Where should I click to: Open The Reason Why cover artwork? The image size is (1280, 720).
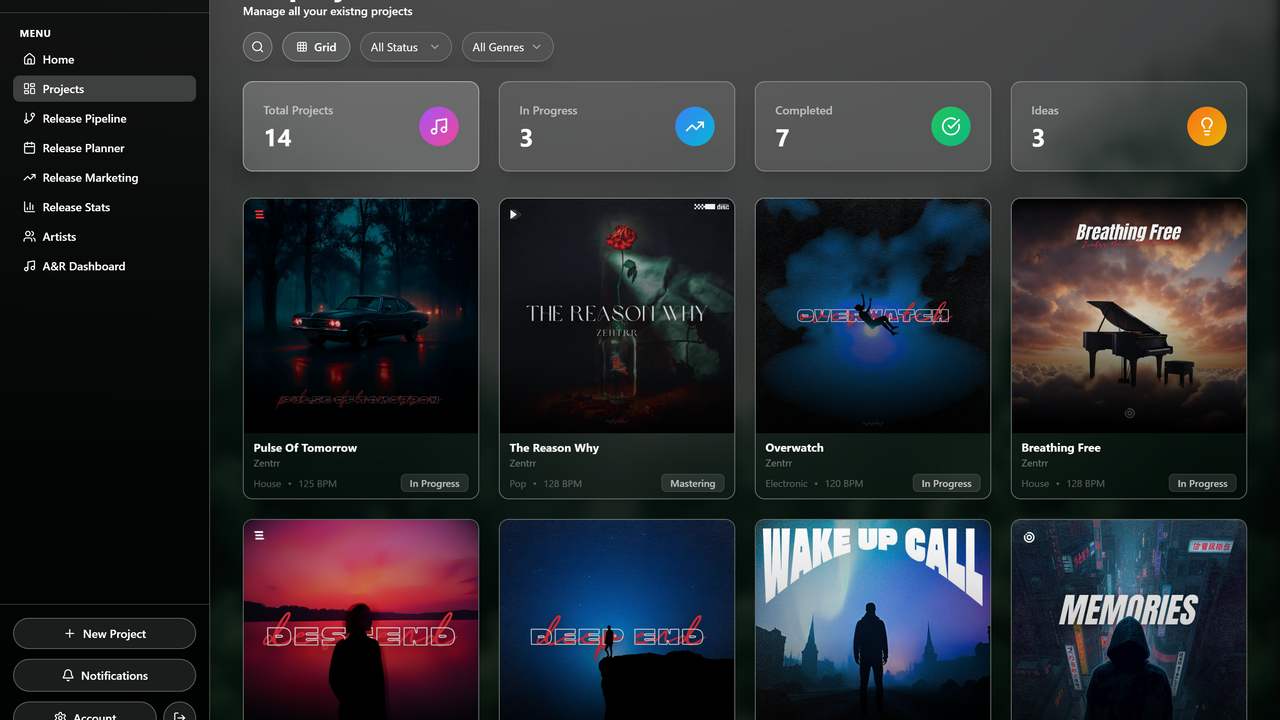[x=617, y=316]
